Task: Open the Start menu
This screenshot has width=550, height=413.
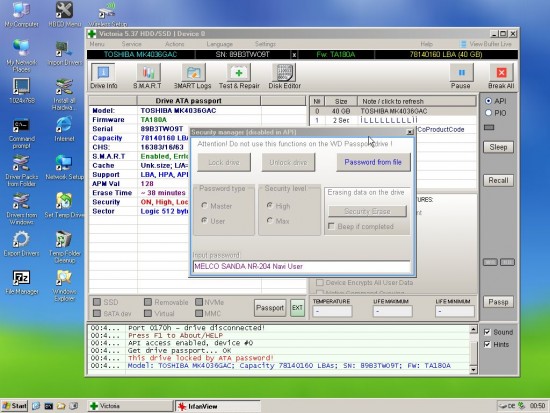Action: click(x=15, y=406)
